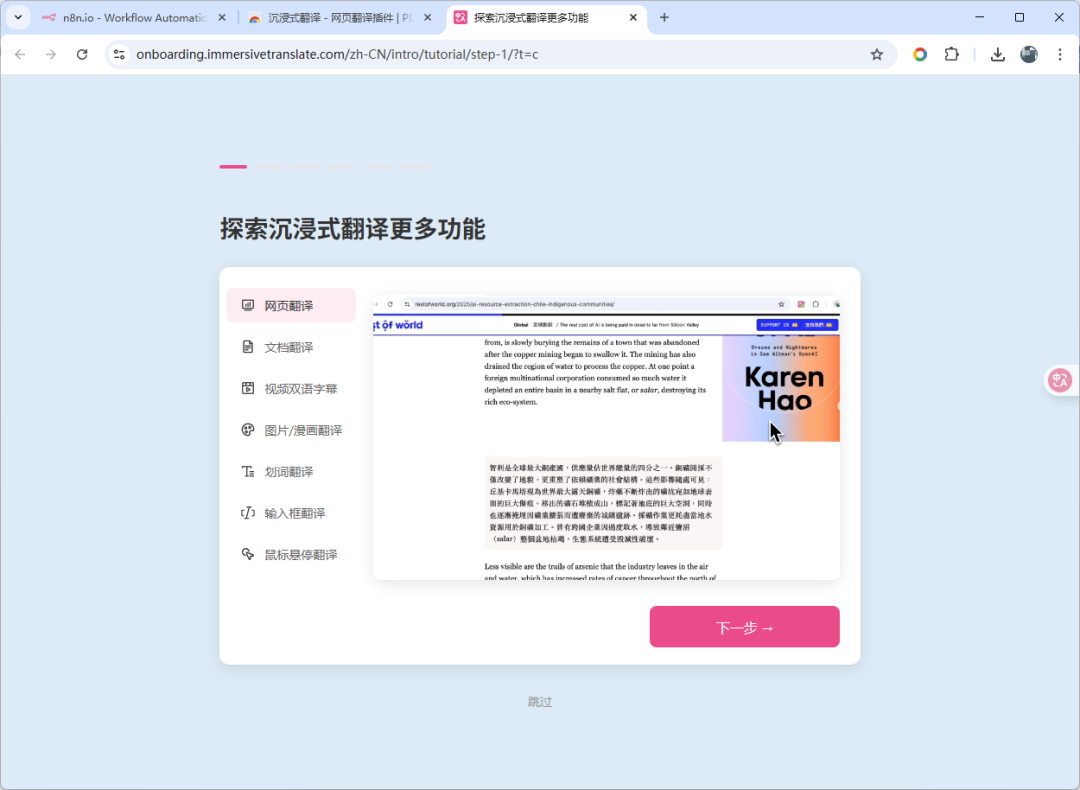1080x790 pixels.
Task: Close the n8n.io tab
Action: (222, 18)
